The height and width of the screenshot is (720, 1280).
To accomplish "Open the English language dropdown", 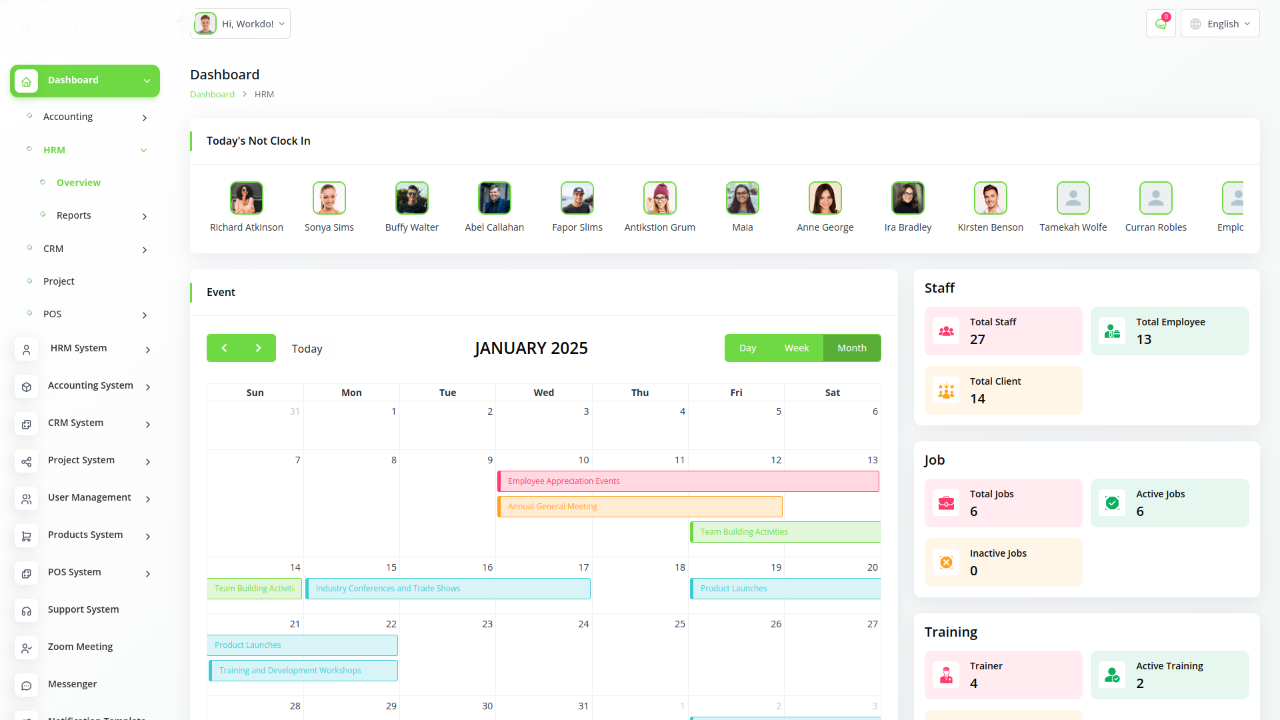I will coord(1220,24).
